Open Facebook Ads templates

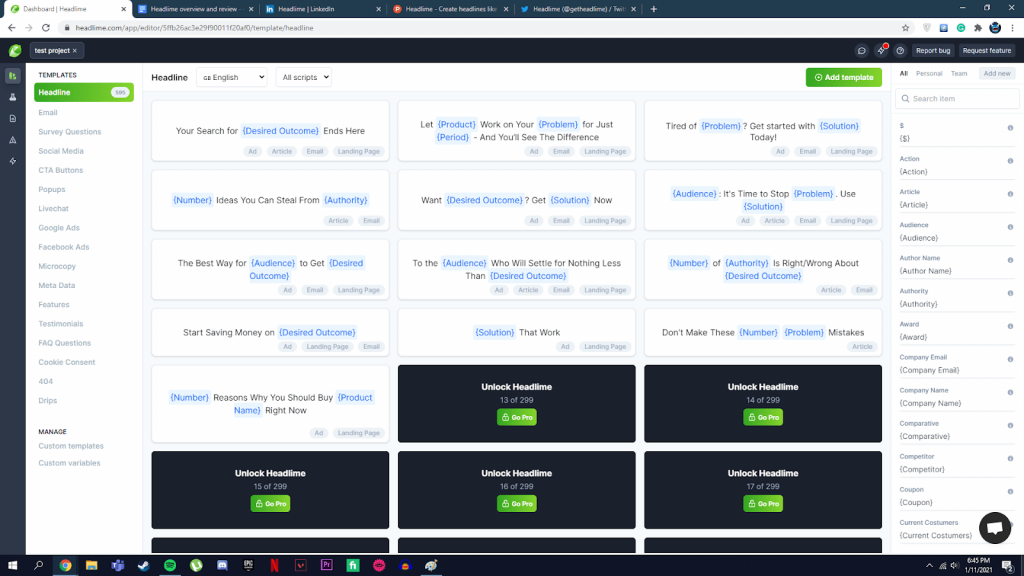point(63,247)
